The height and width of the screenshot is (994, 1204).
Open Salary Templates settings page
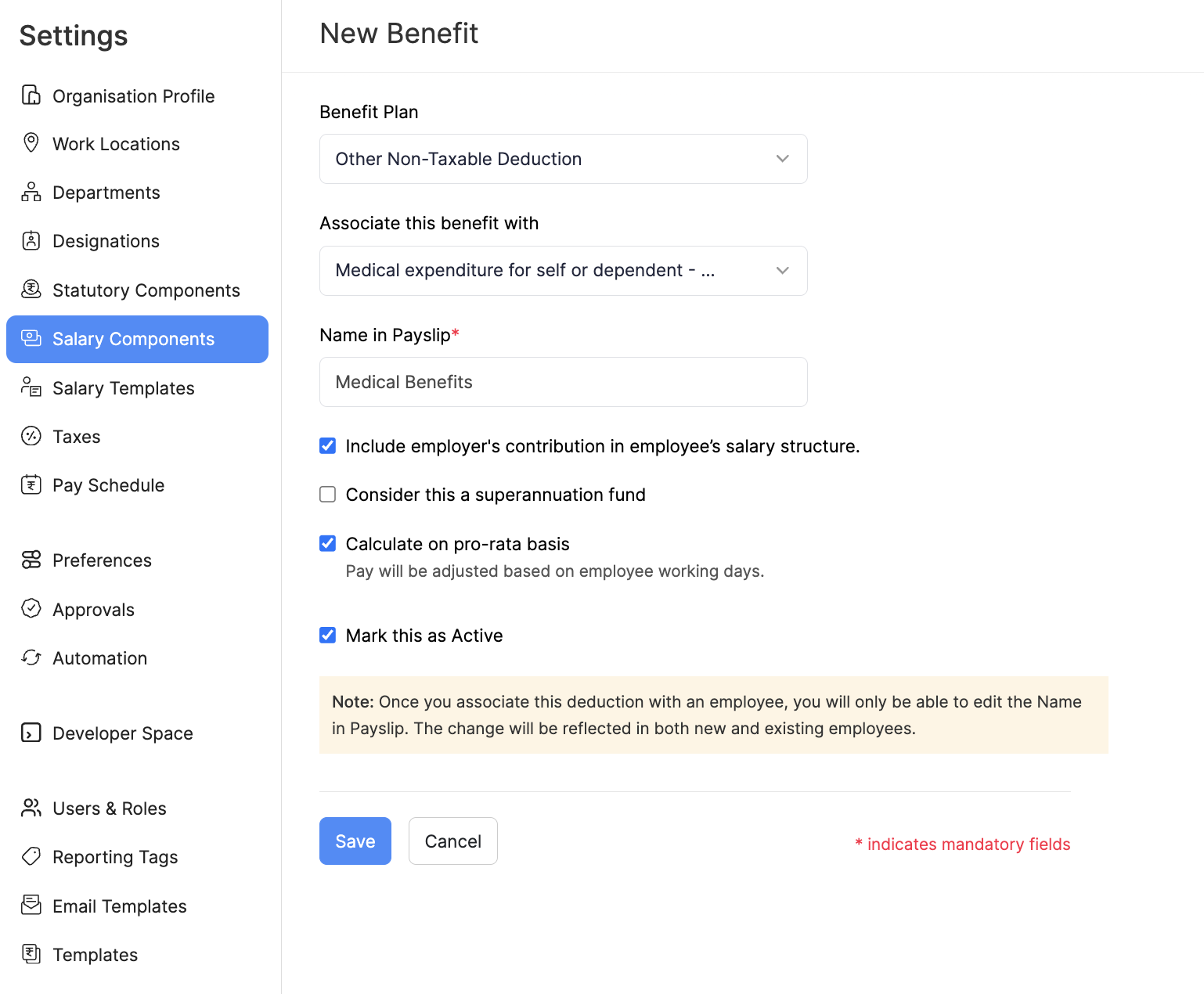123,388
